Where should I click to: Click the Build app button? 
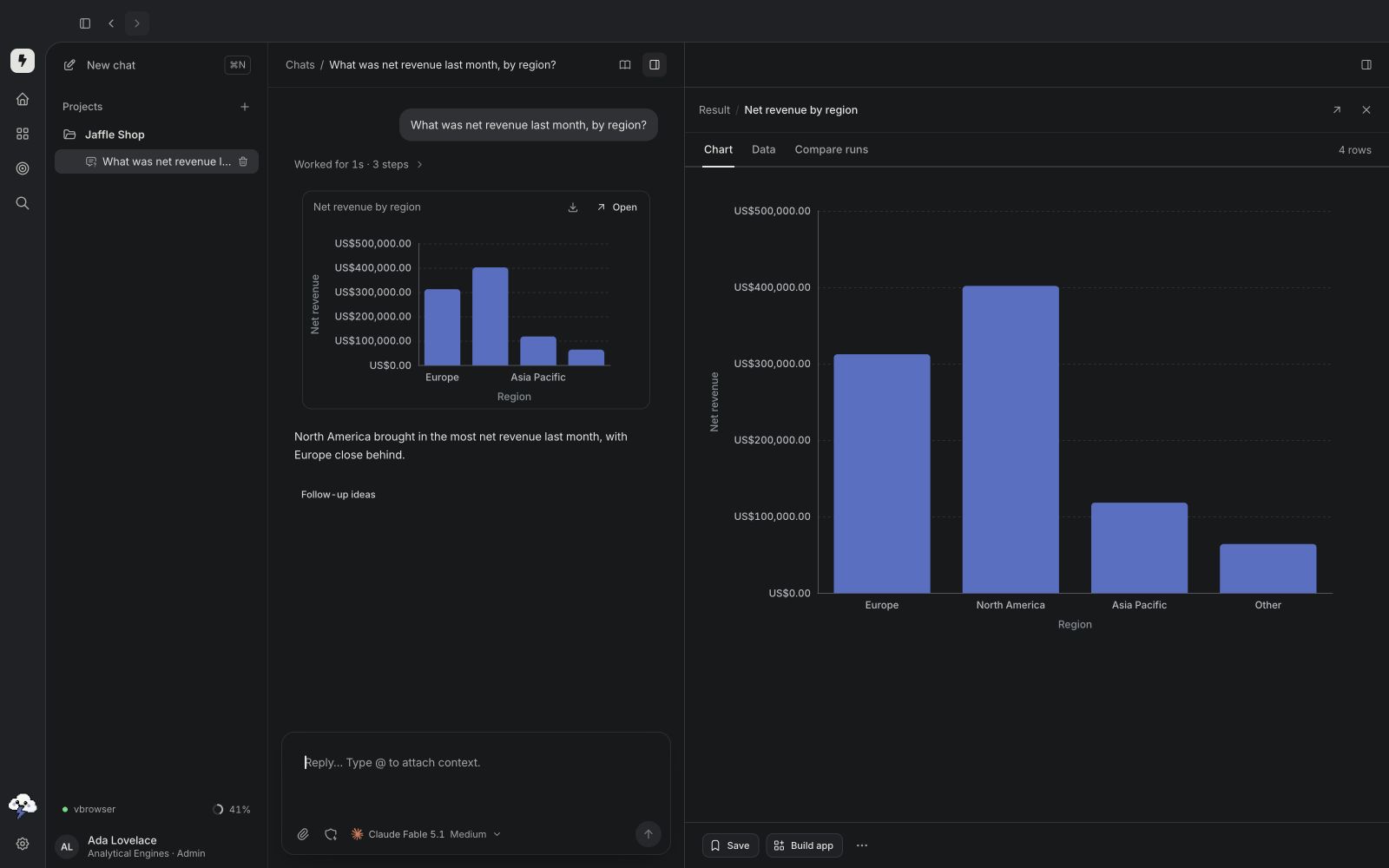[x=804, y=845]
